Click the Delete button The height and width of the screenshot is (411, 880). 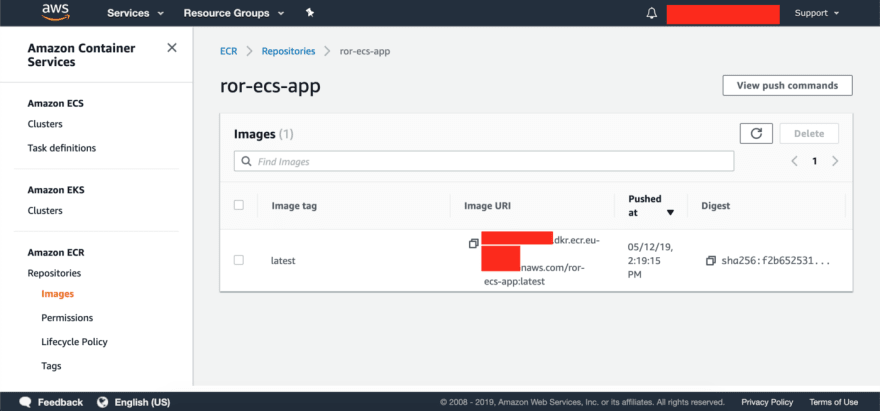809,134
